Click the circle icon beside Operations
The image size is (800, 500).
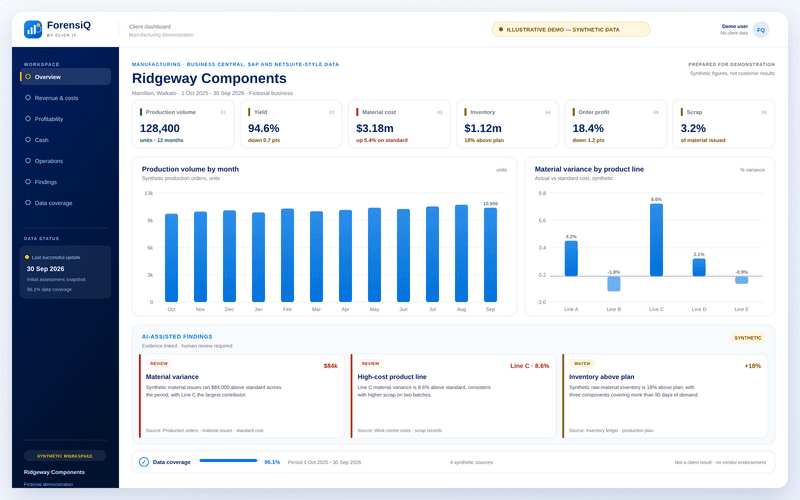click(28, 160)
